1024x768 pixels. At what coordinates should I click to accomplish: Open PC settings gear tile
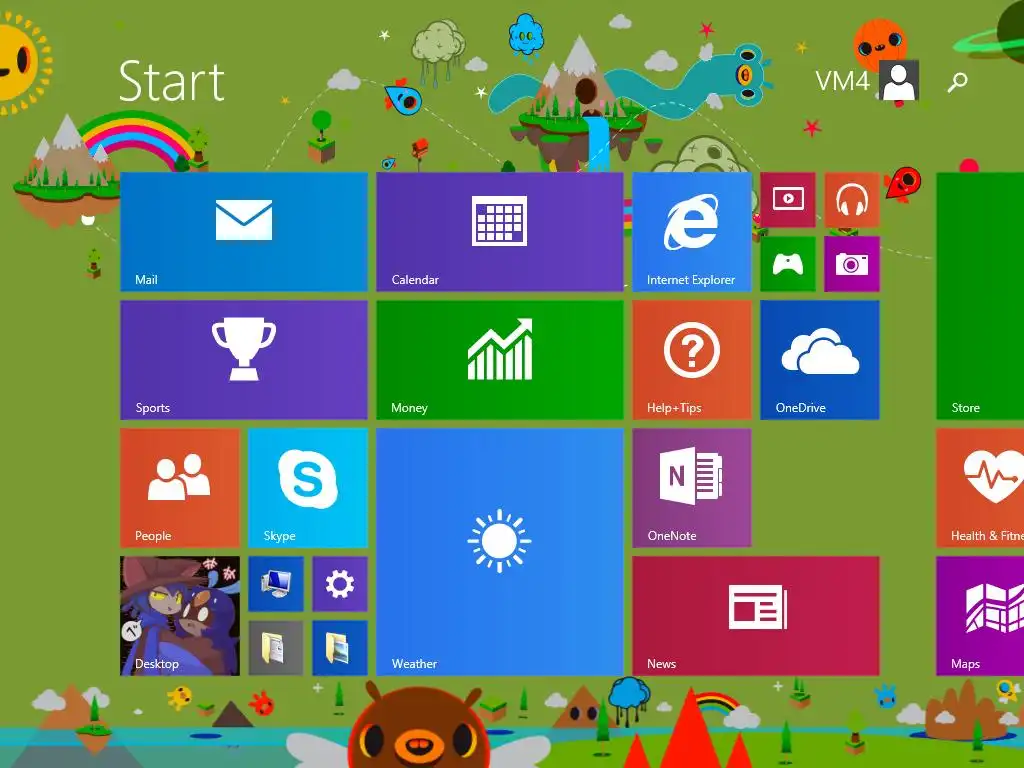click(340, 583)
